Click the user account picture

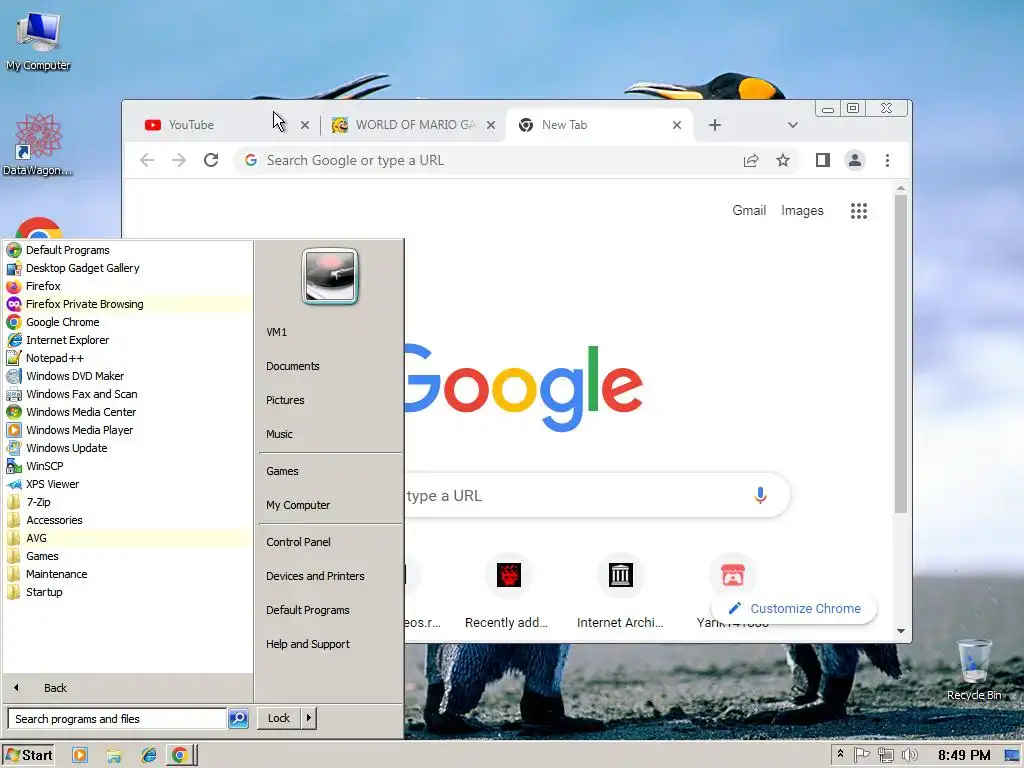[x=330, y=276]
